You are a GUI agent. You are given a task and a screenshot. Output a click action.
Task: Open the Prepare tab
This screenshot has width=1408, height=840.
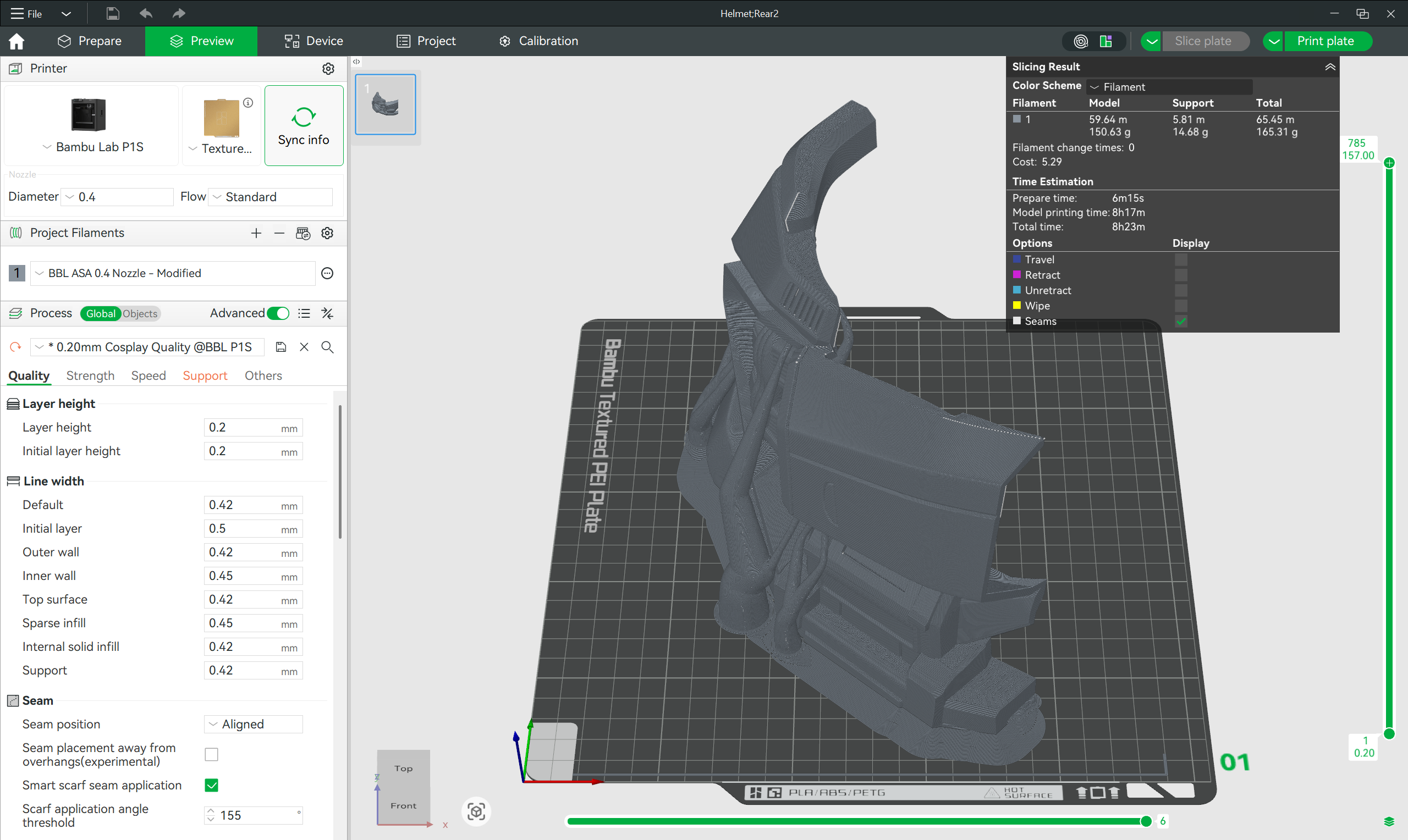[x=90, y=41]
